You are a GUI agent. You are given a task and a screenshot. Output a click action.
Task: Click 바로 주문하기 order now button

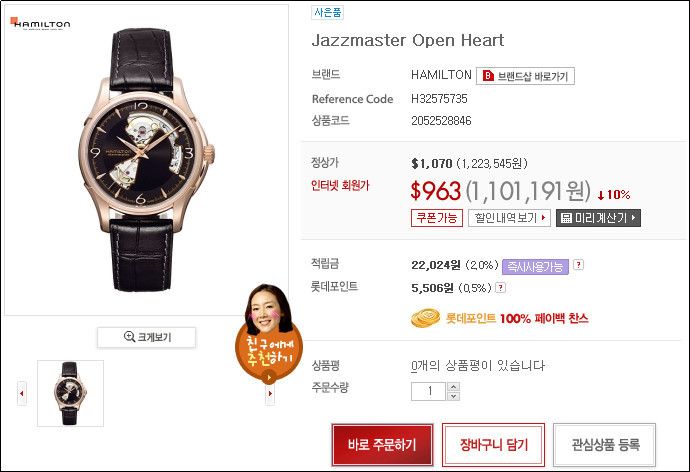pos(382,444)
